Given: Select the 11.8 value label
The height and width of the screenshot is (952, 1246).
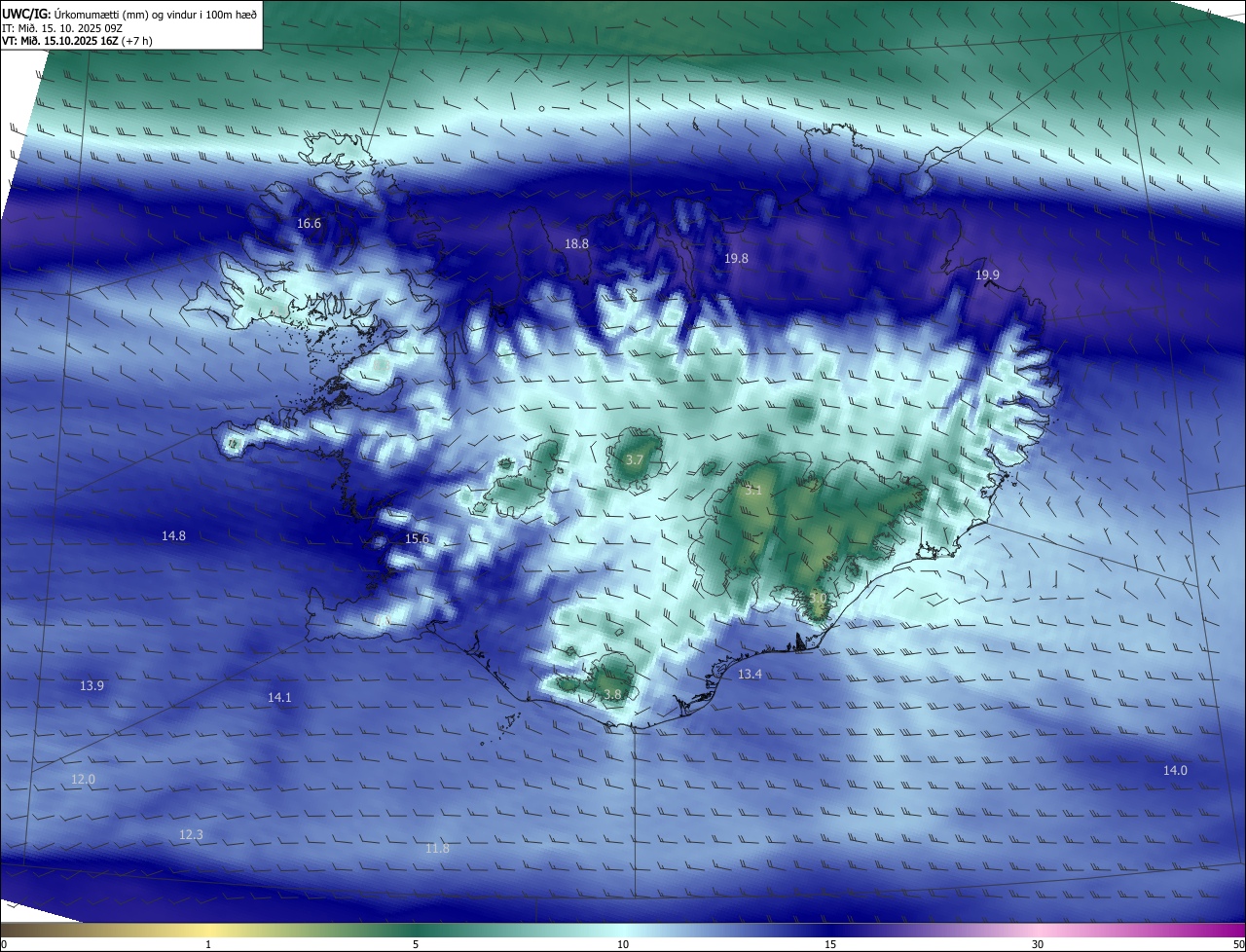Looking at the screenshot, I should point(438,849).
